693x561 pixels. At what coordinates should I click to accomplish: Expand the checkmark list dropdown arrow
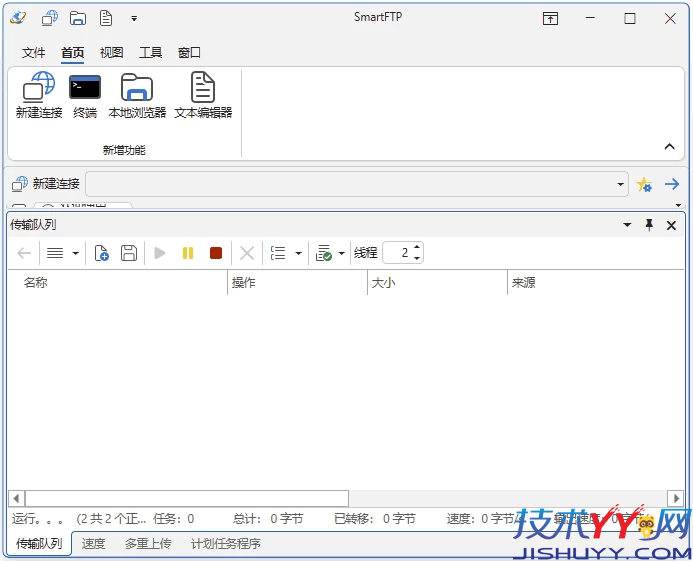pyautogui.click(x=341, y=253)
